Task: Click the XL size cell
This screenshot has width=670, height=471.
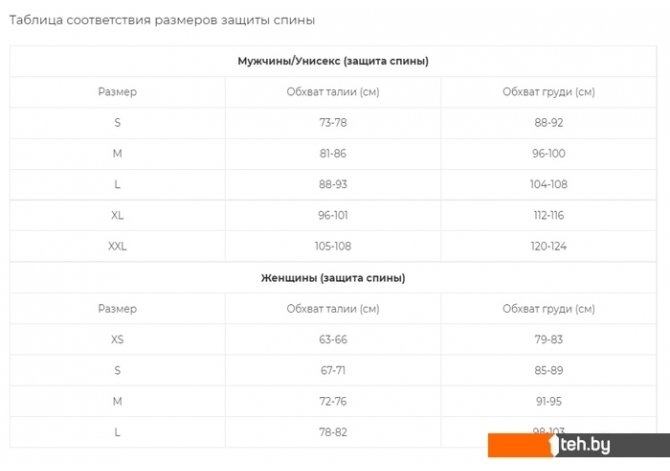Action: [117, 215]
